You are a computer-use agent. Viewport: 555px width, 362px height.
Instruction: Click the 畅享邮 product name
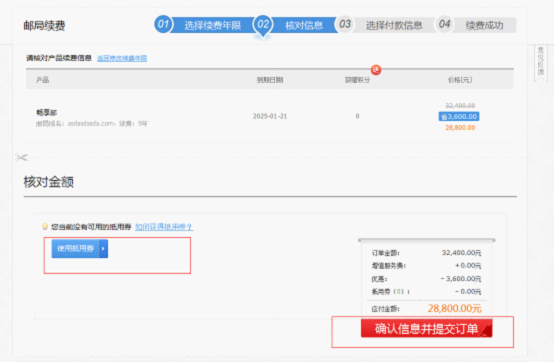click(46, 113)
